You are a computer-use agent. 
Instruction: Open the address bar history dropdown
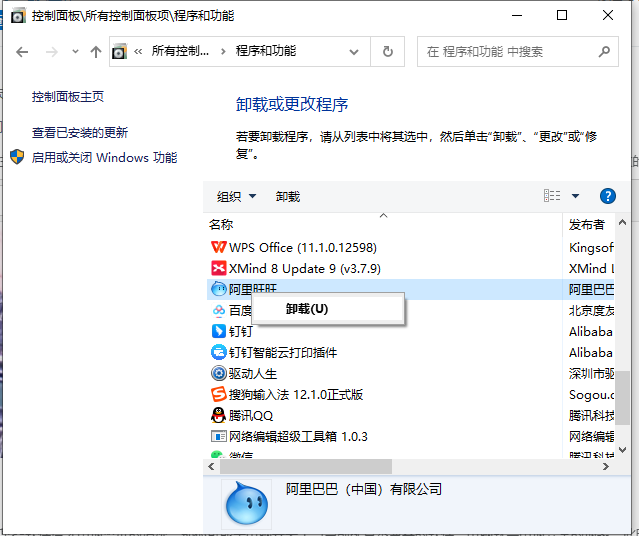click(354, 52)
